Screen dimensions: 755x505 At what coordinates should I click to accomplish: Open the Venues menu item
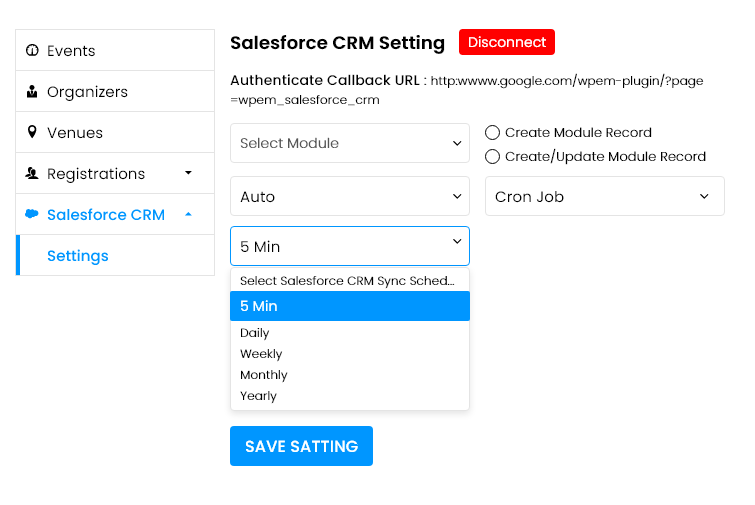point(115,132)
